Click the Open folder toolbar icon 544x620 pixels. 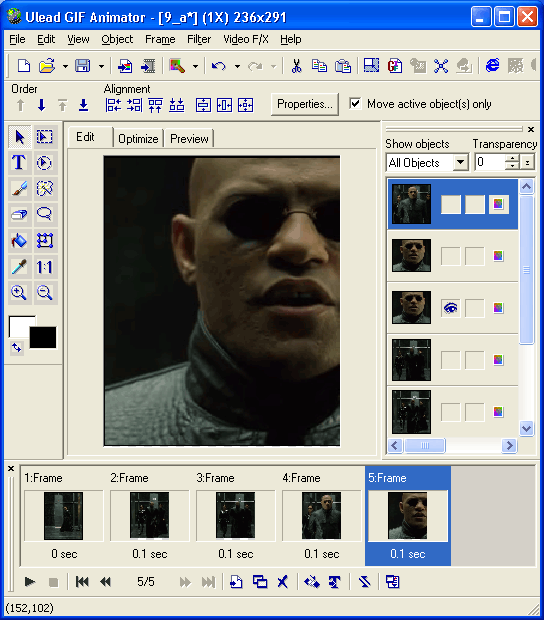tap(47, 66)
